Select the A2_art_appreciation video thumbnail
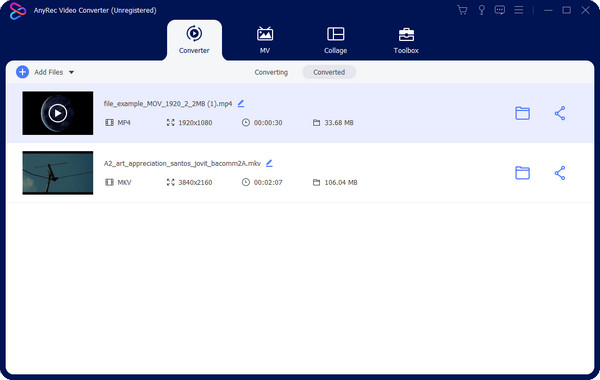The width and height of the screenshot is (600, 380). pyautogui.click(x=58, y=173)
